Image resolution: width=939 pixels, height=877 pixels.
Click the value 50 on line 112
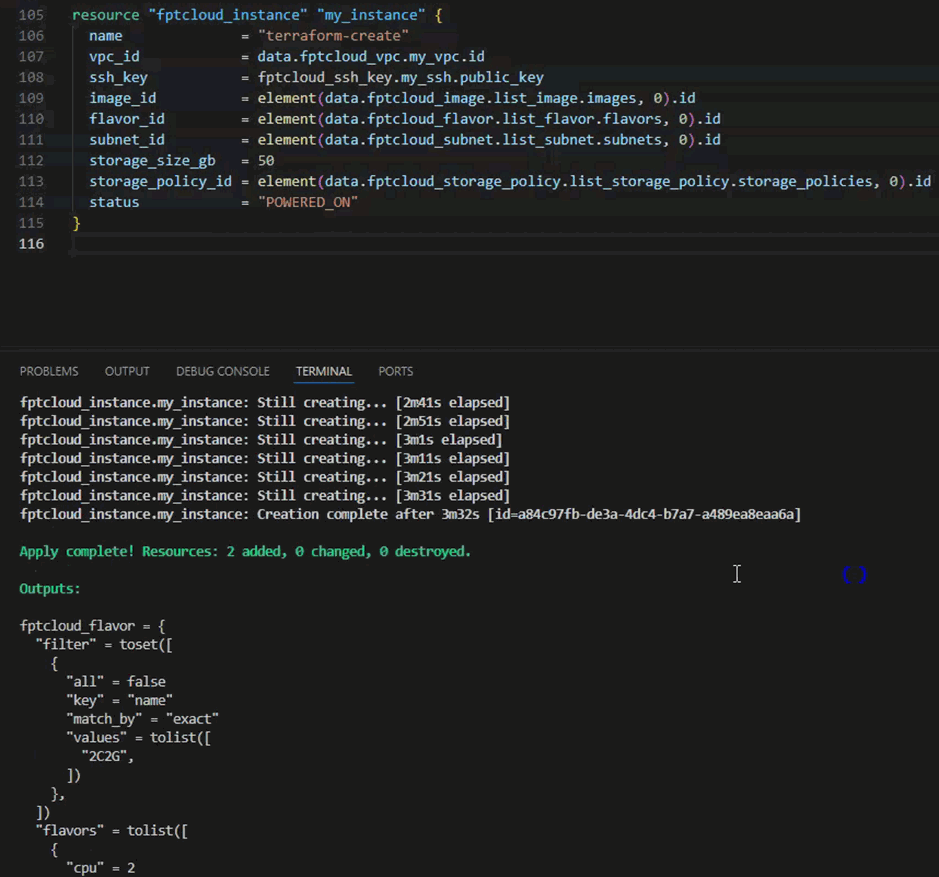[266, 161]
